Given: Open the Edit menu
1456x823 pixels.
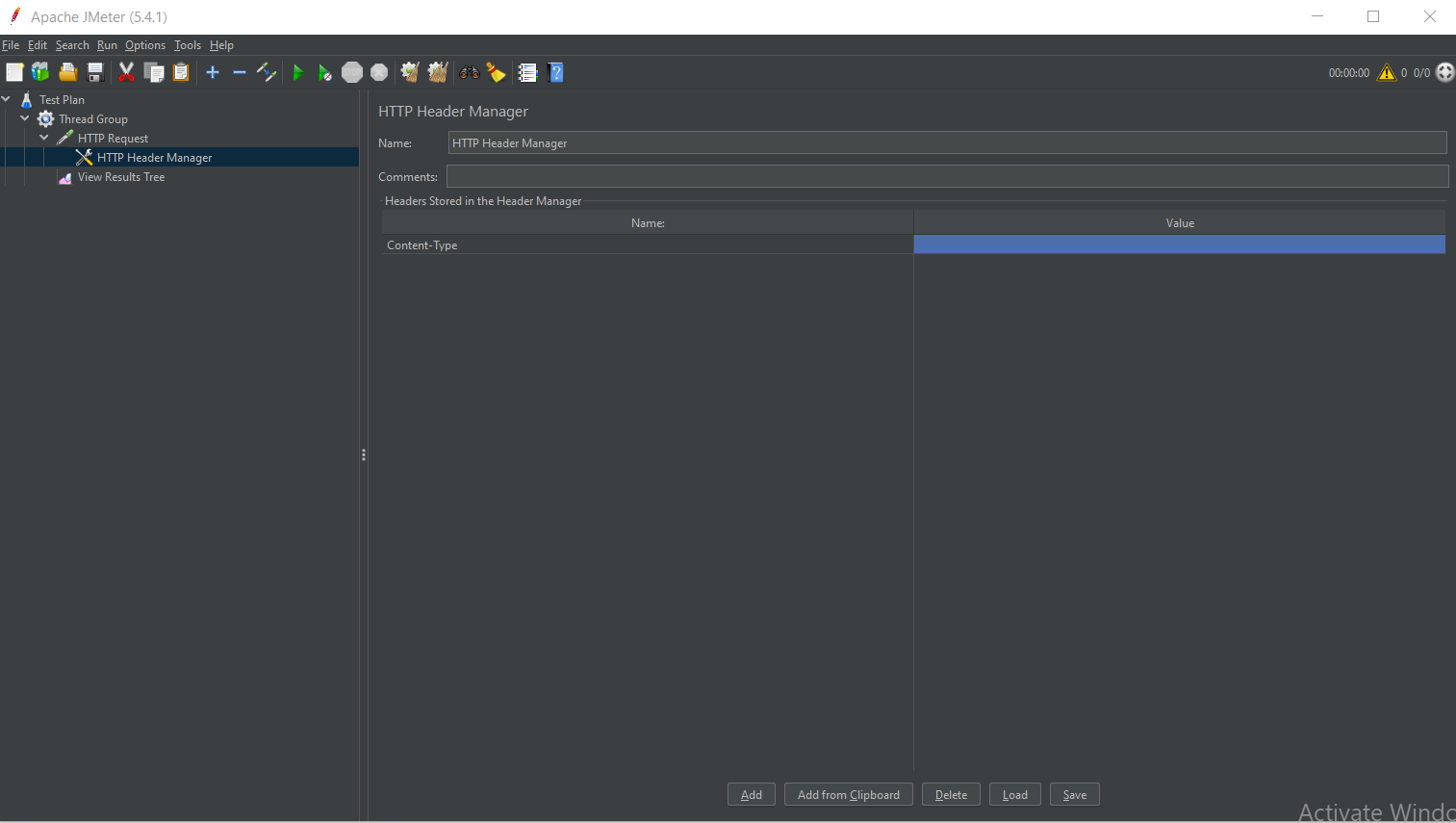Looking at the screenshot, I should 38,45.
